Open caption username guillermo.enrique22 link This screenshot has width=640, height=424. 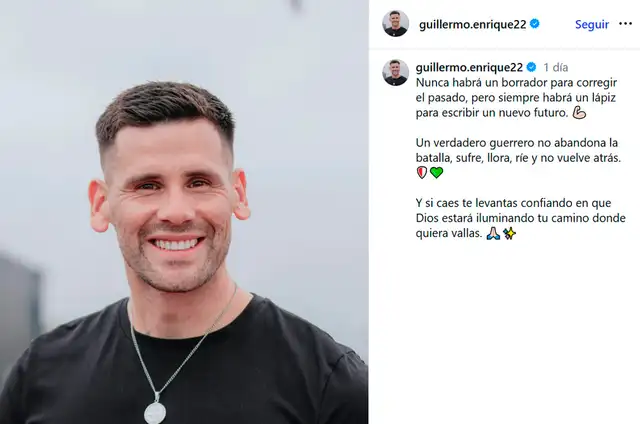pyautogui.click(x=469, y=67)
